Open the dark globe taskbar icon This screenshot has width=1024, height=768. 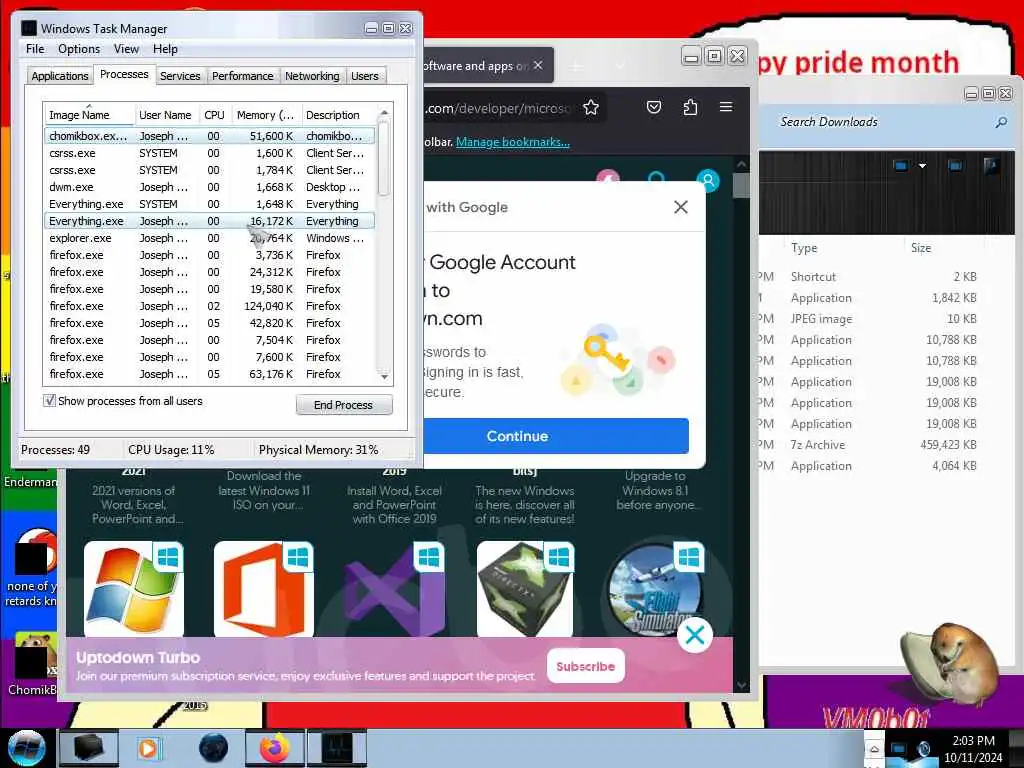click(x=213, y=748)
